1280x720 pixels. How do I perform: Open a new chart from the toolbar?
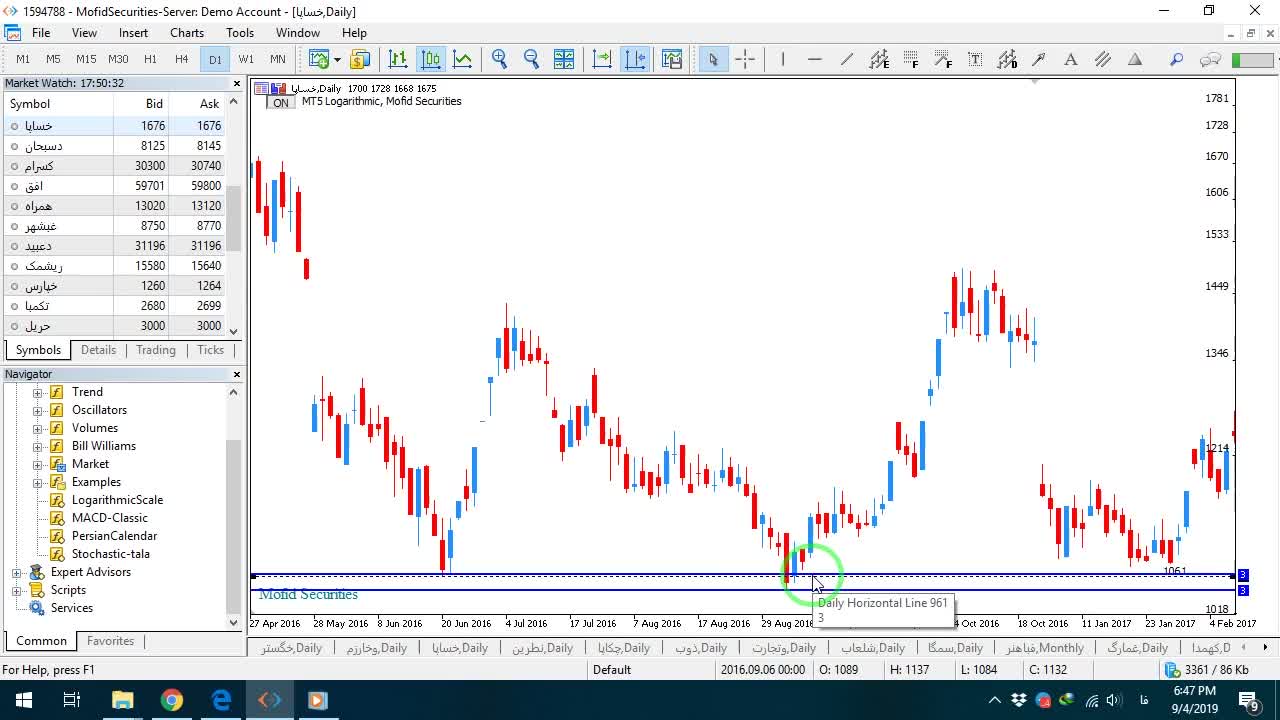pos(318,59)
